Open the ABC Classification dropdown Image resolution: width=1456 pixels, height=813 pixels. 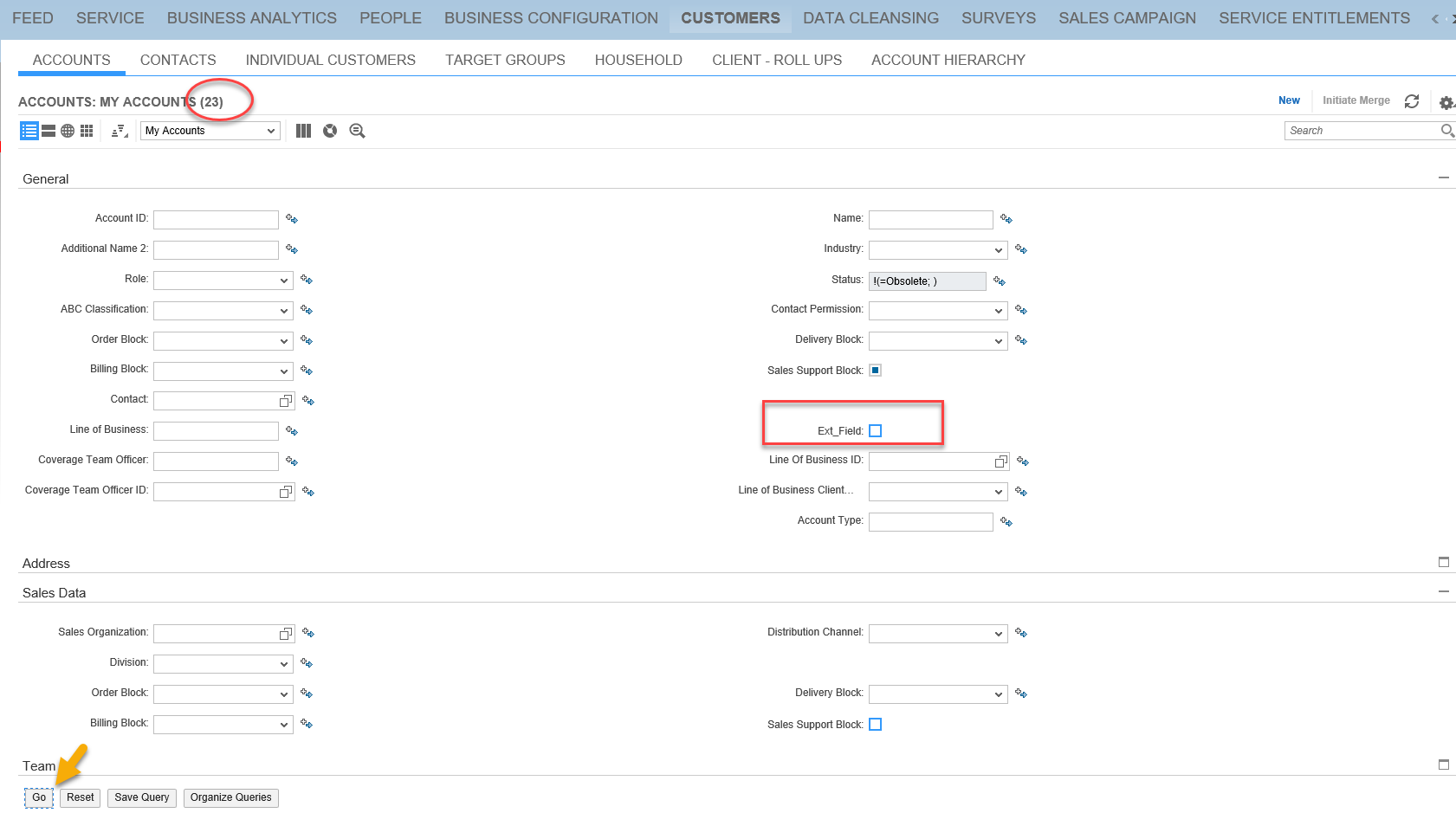[x=223, y=311]
